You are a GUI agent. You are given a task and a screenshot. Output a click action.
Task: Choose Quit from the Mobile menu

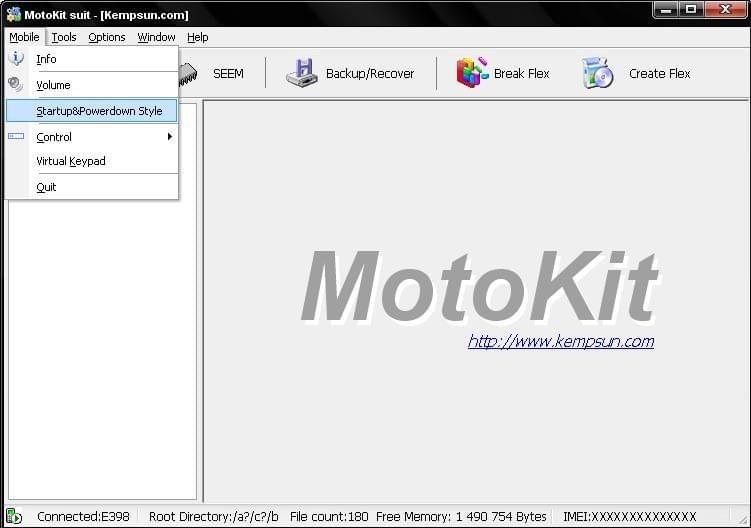click(46, 187)
